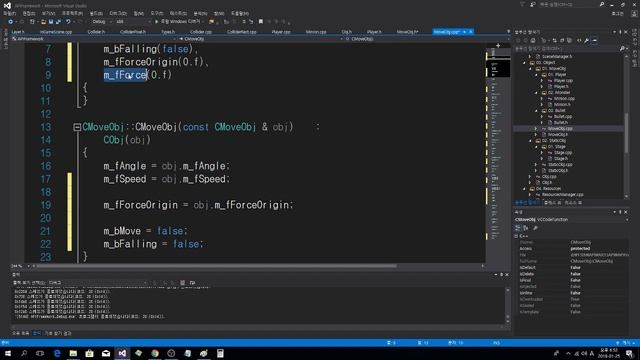Screen dimensions: 640x360
Task: Open File Explorer from the taskbar
Action: tap(73, 353)
